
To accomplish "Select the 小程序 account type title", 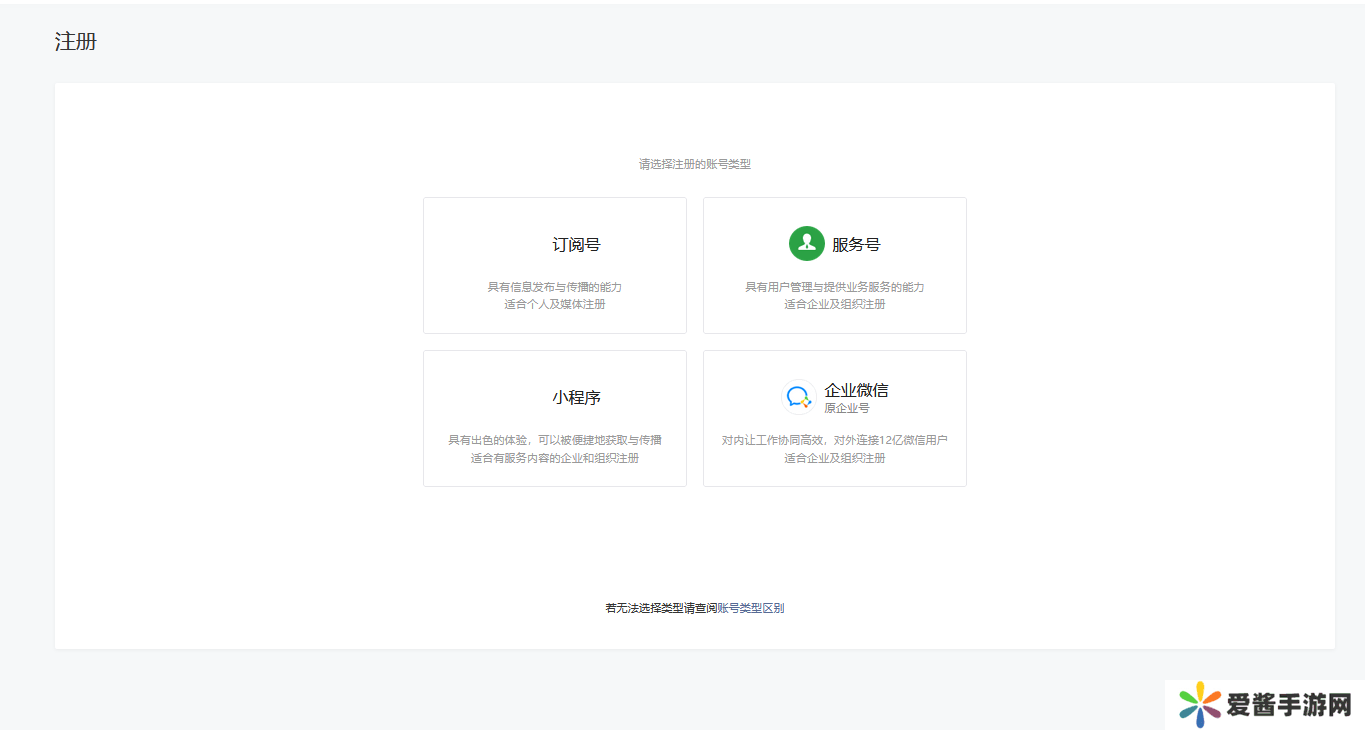I will pos(576,398).
